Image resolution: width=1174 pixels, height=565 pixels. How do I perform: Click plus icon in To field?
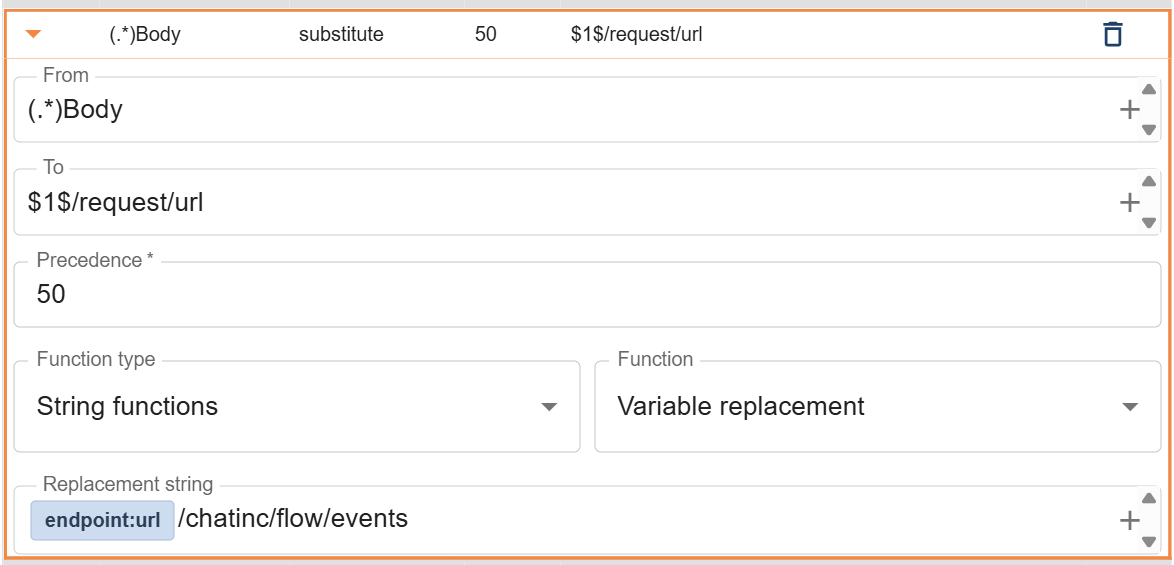1129,202
